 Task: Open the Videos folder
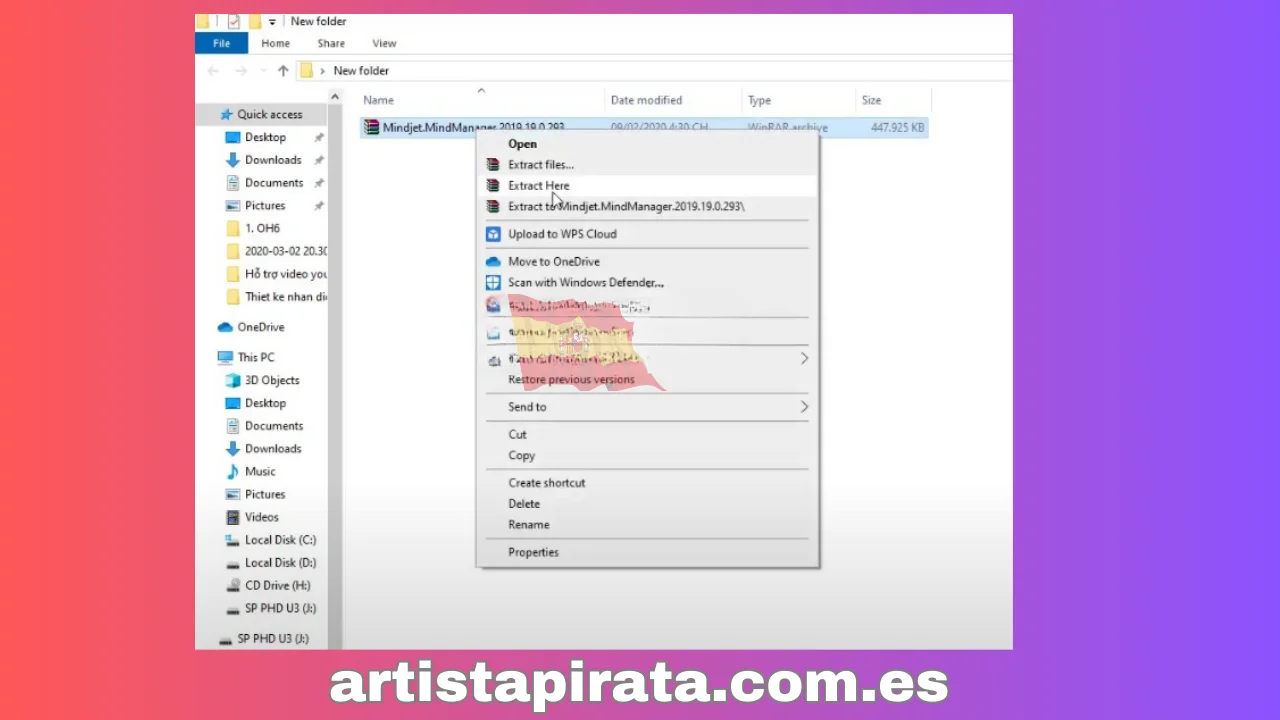pos(262,518)
